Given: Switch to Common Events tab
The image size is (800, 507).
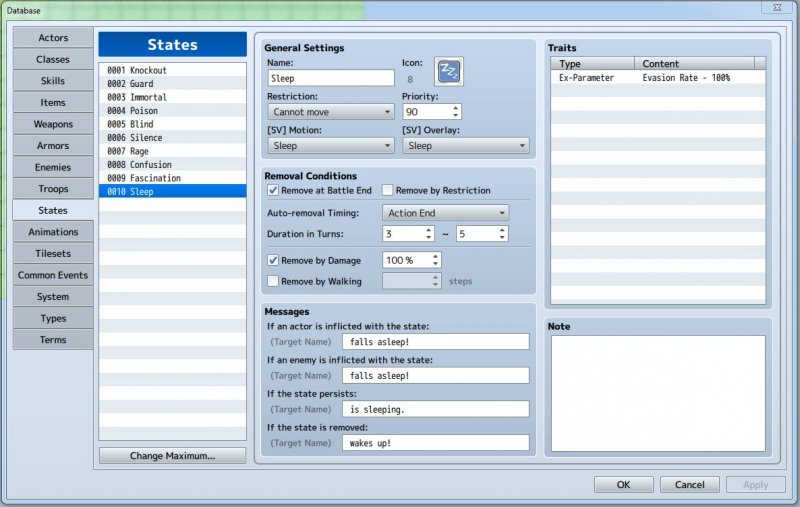Looking at the screenshot, I should click(x=53, y=275).
